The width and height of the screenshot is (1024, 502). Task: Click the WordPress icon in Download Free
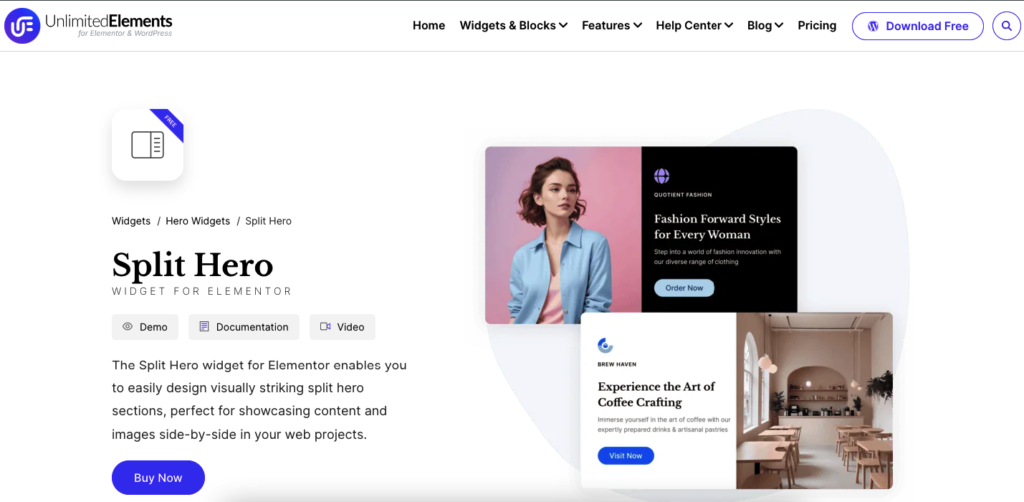[873, 26]
